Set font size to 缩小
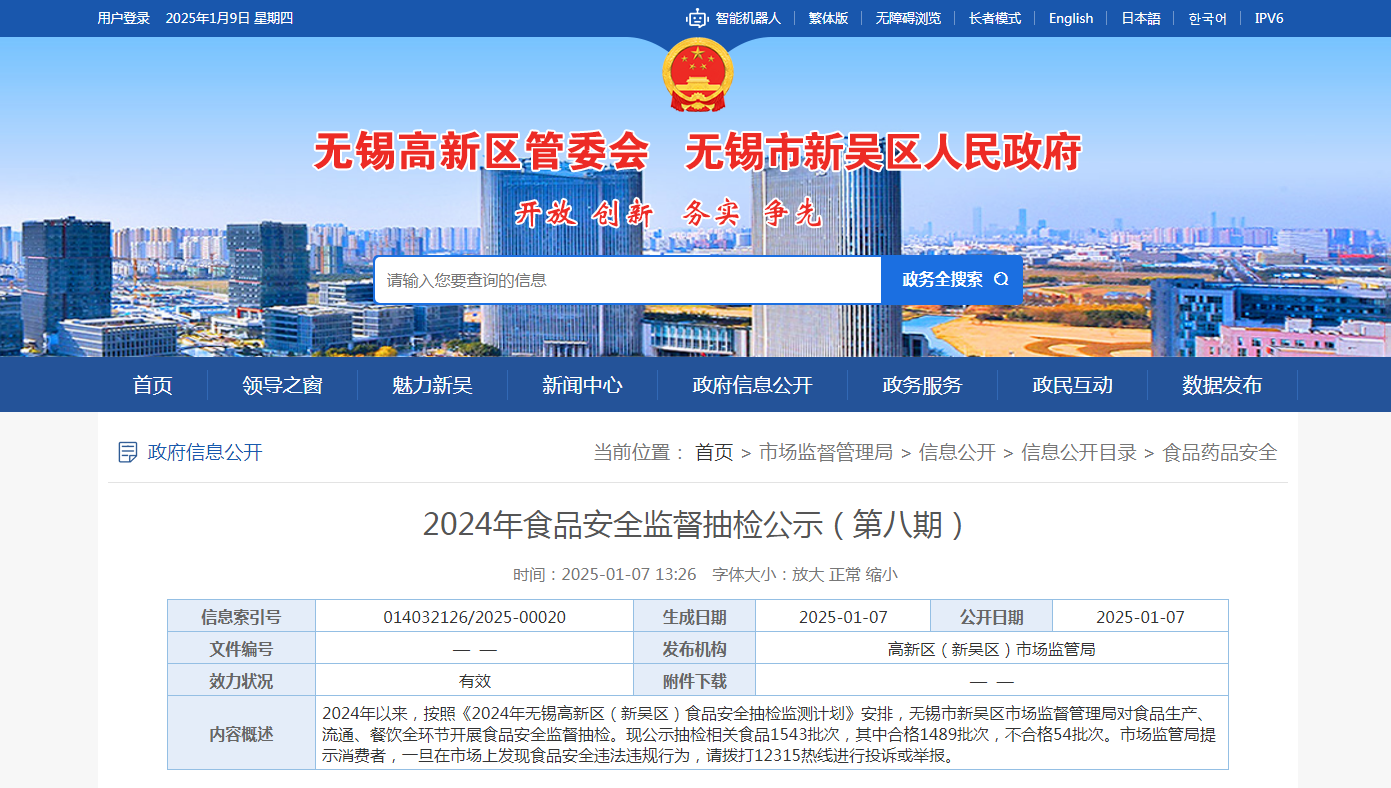Screen dimensions: 1391x788 (882, 574)
